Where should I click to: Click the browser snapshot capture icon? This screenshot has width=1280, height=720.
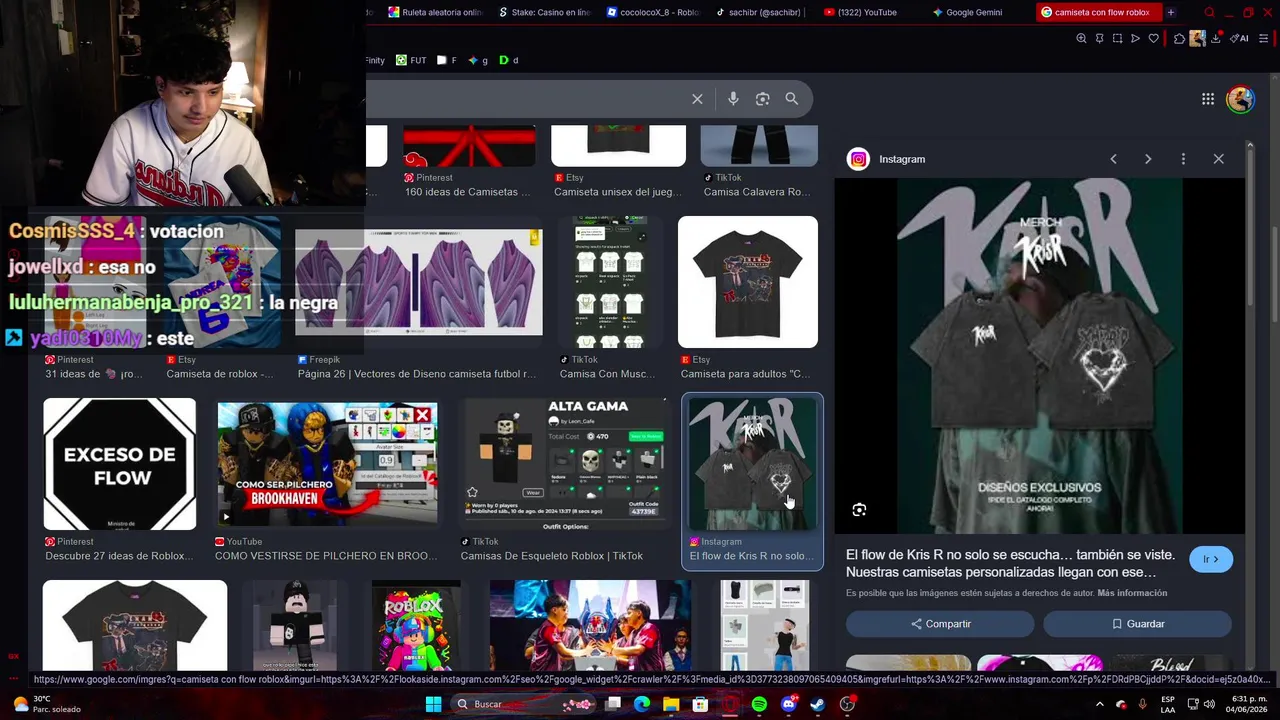(1117, 39)
